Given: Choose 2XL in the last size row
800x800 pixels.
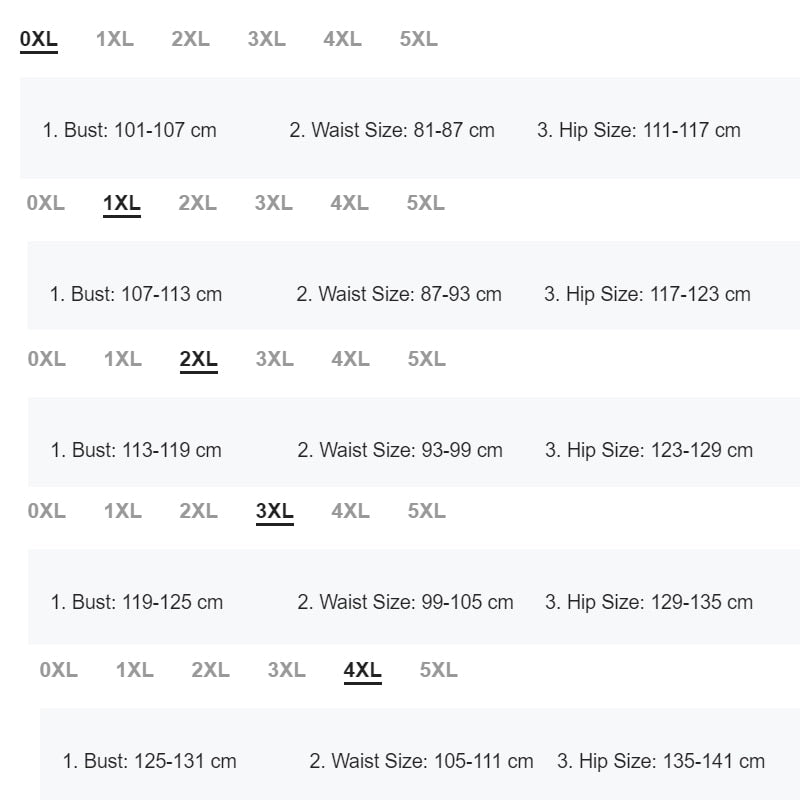Looking at the screenshot, I should [210, 670].
